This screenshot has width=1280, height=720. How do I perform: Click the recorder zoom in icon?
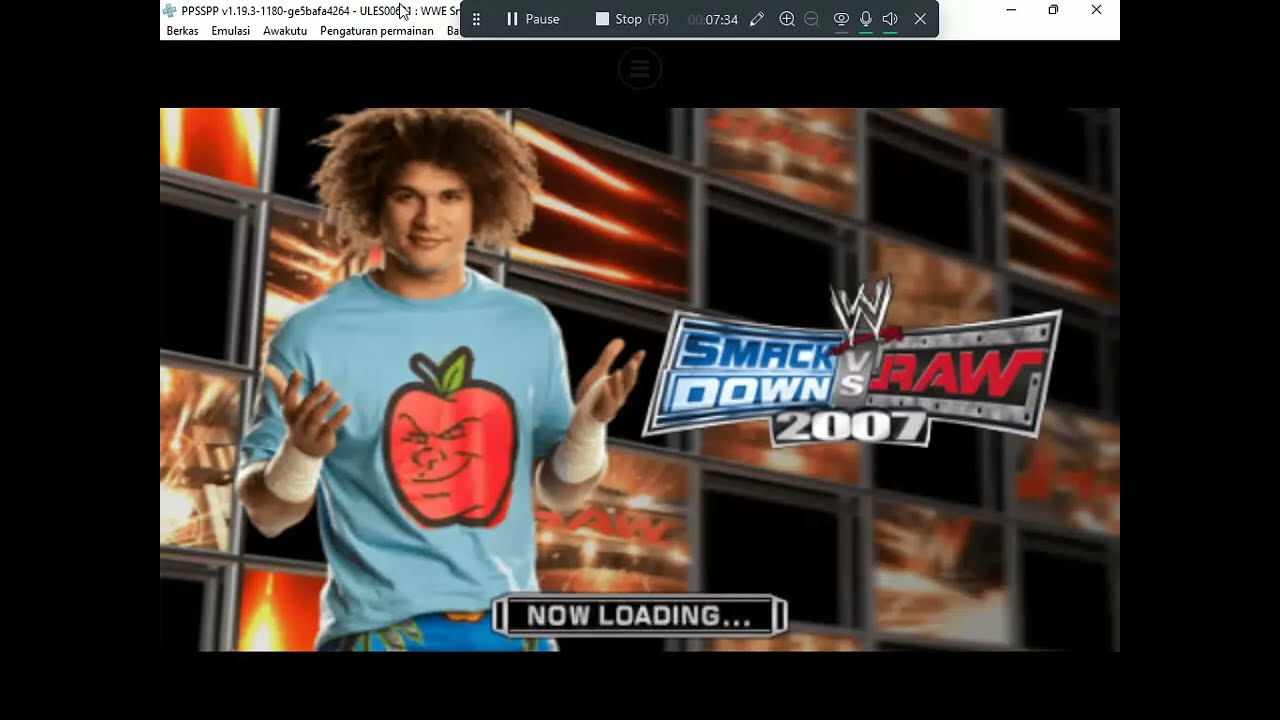787,19
